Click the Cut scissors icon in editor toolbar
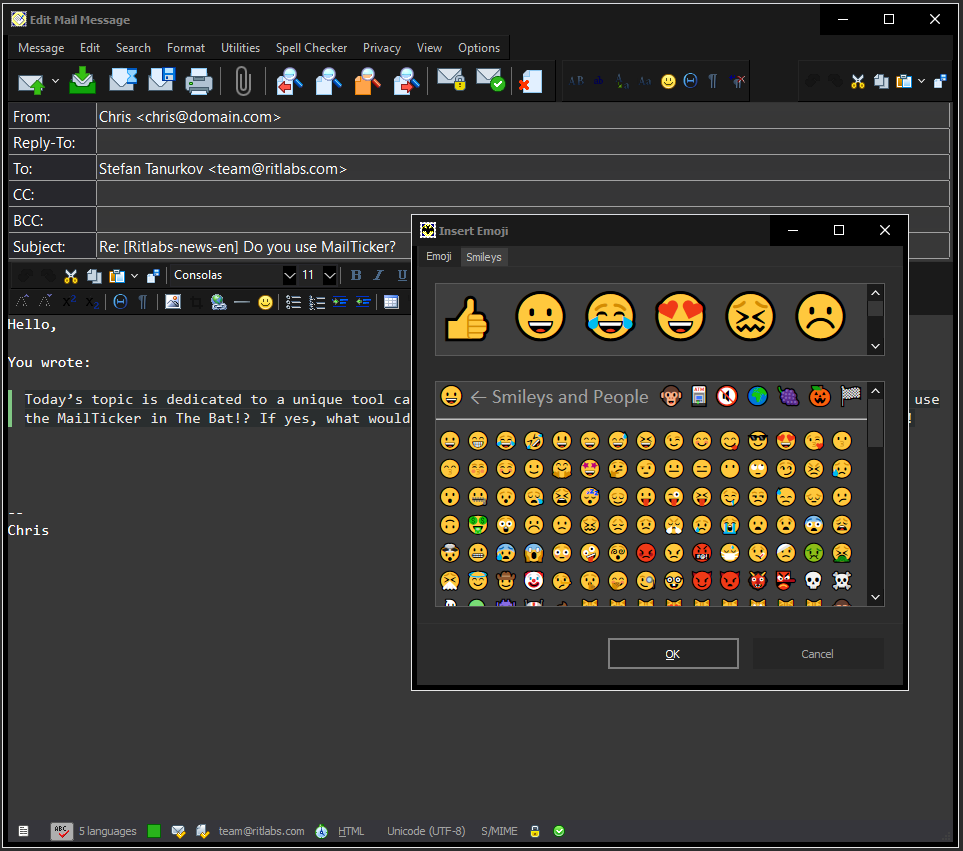 tap(71, 276)
